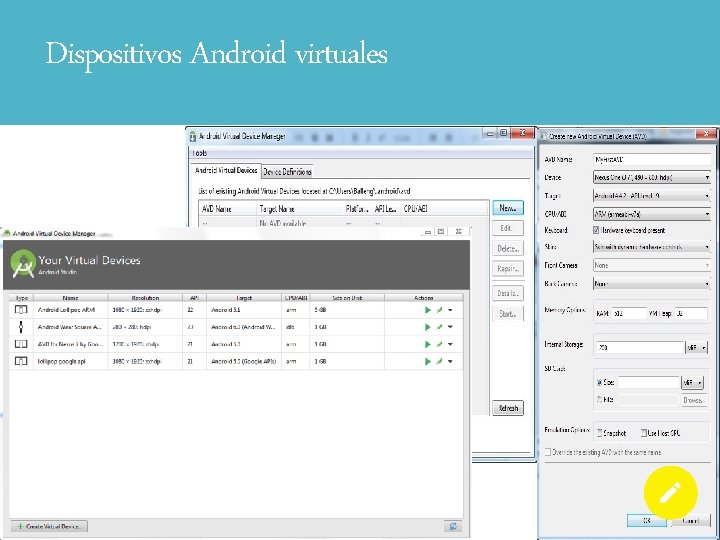The image size is (720, 540).
Task: Open the Target dropdown in Create AVD dialog
Action: point(652,196)
